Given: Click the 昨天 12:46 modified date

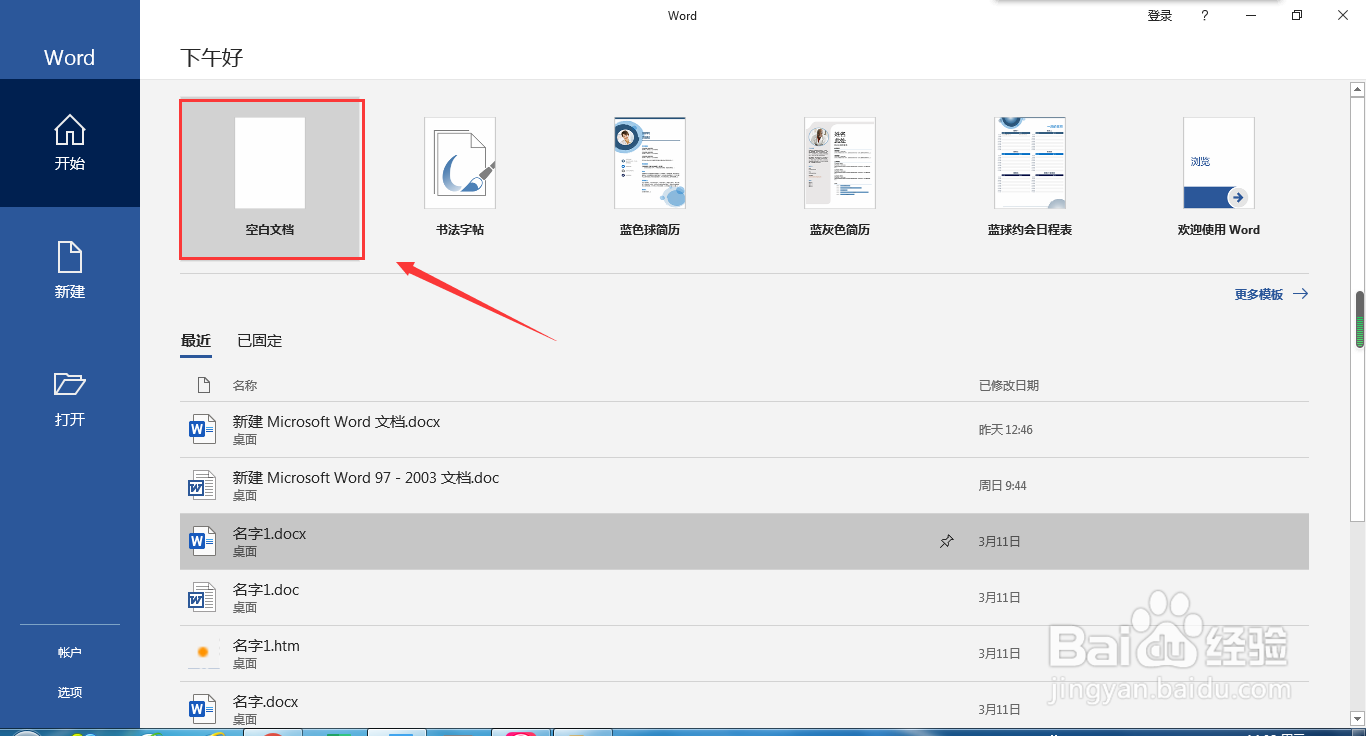Looking at the screenshot, I should click(1005, 430).
